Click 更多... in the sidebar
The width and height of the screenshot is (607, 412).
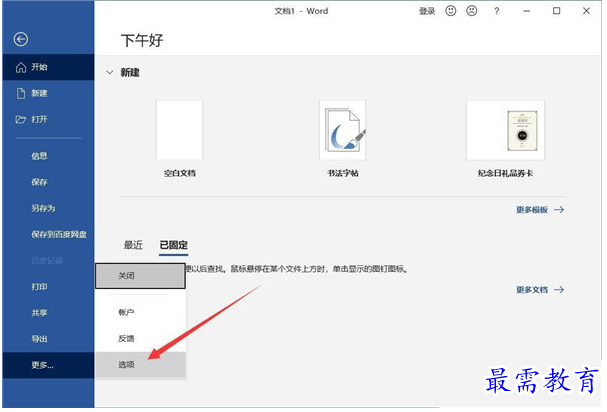tap(48, 365)
